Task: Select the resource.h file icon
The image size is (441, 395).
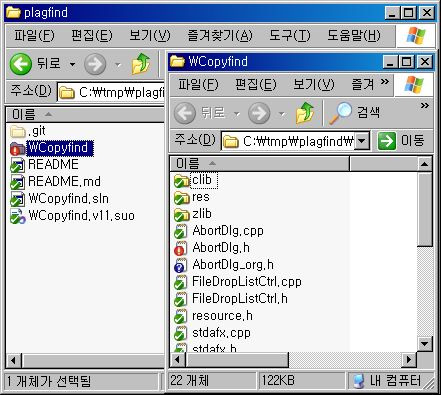Action: coord(181,316)
